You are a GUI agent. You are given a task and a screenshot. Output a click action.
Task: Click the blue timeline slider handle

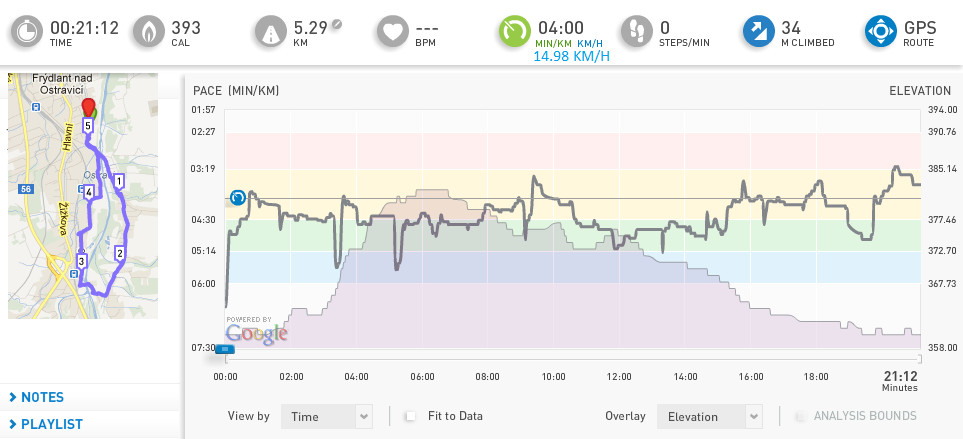[x=225, y=349]
